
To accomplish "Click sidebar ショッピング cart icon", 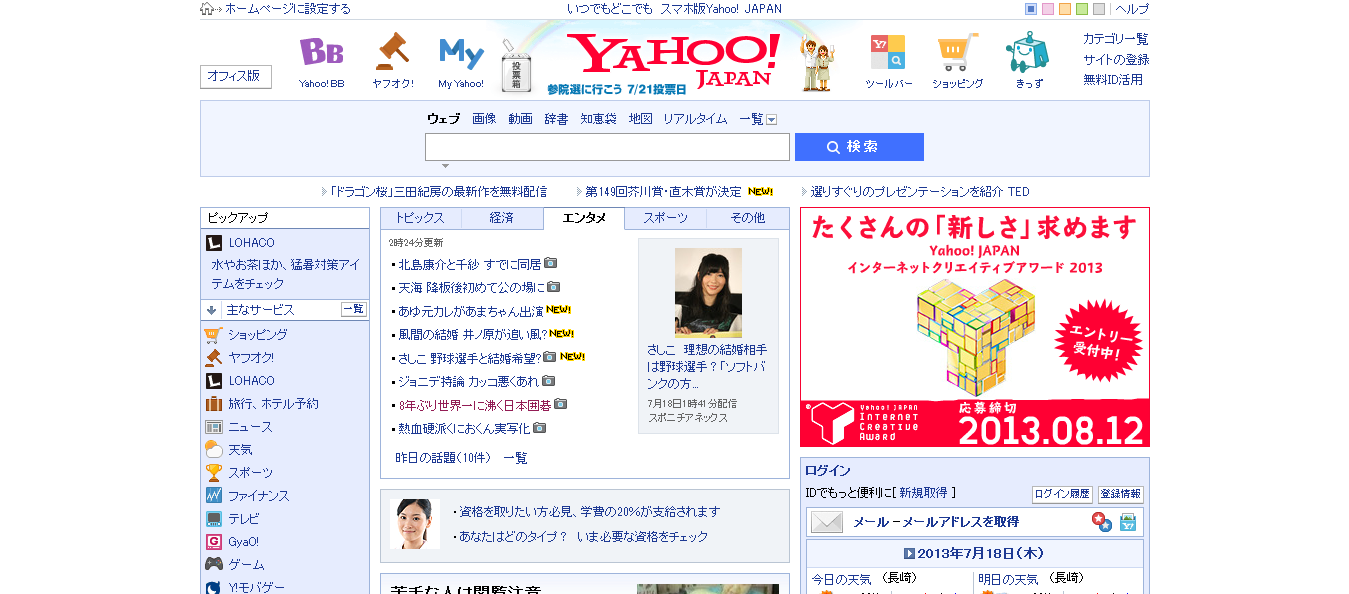I will click(x=213, y=335).
